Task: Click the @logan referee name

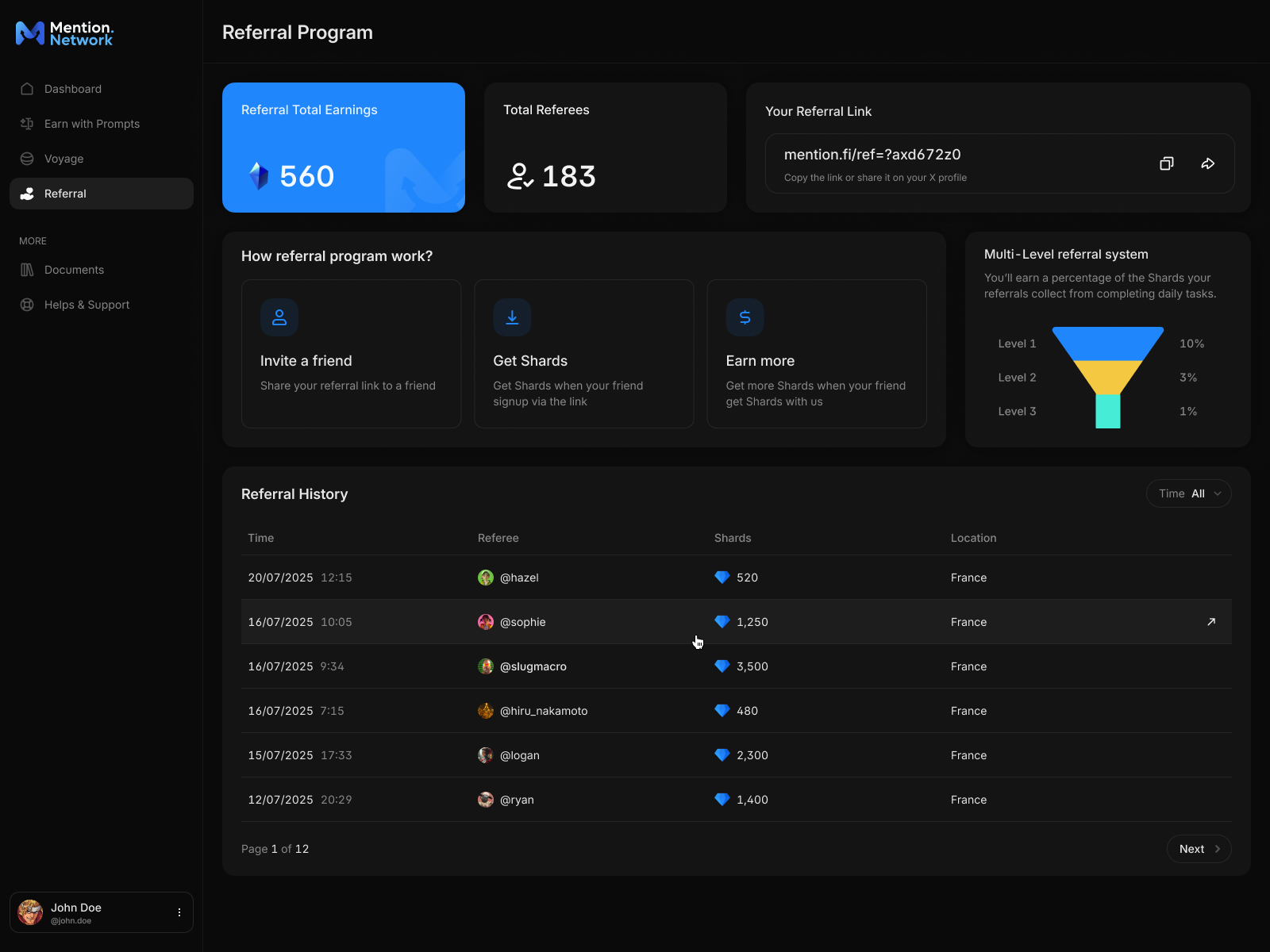Action: [520, 755]
